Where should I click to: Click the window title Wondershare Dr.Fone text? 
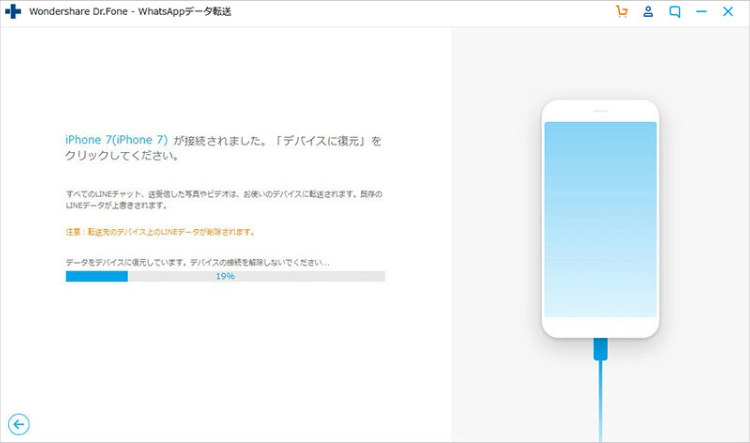click(x=130, y=11)
